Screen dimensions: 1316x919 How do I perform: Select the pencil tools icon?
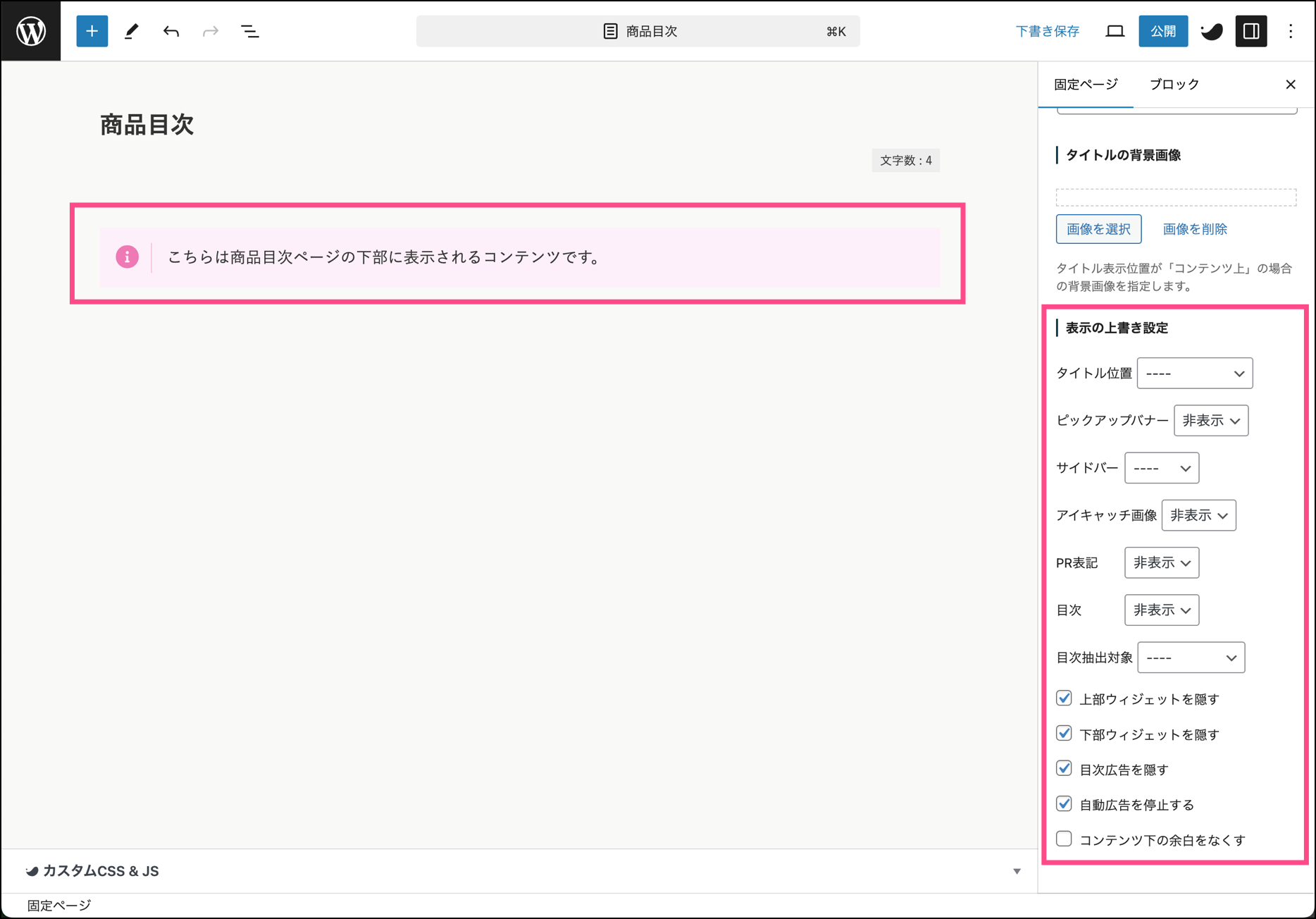click(x=132, y=31)
